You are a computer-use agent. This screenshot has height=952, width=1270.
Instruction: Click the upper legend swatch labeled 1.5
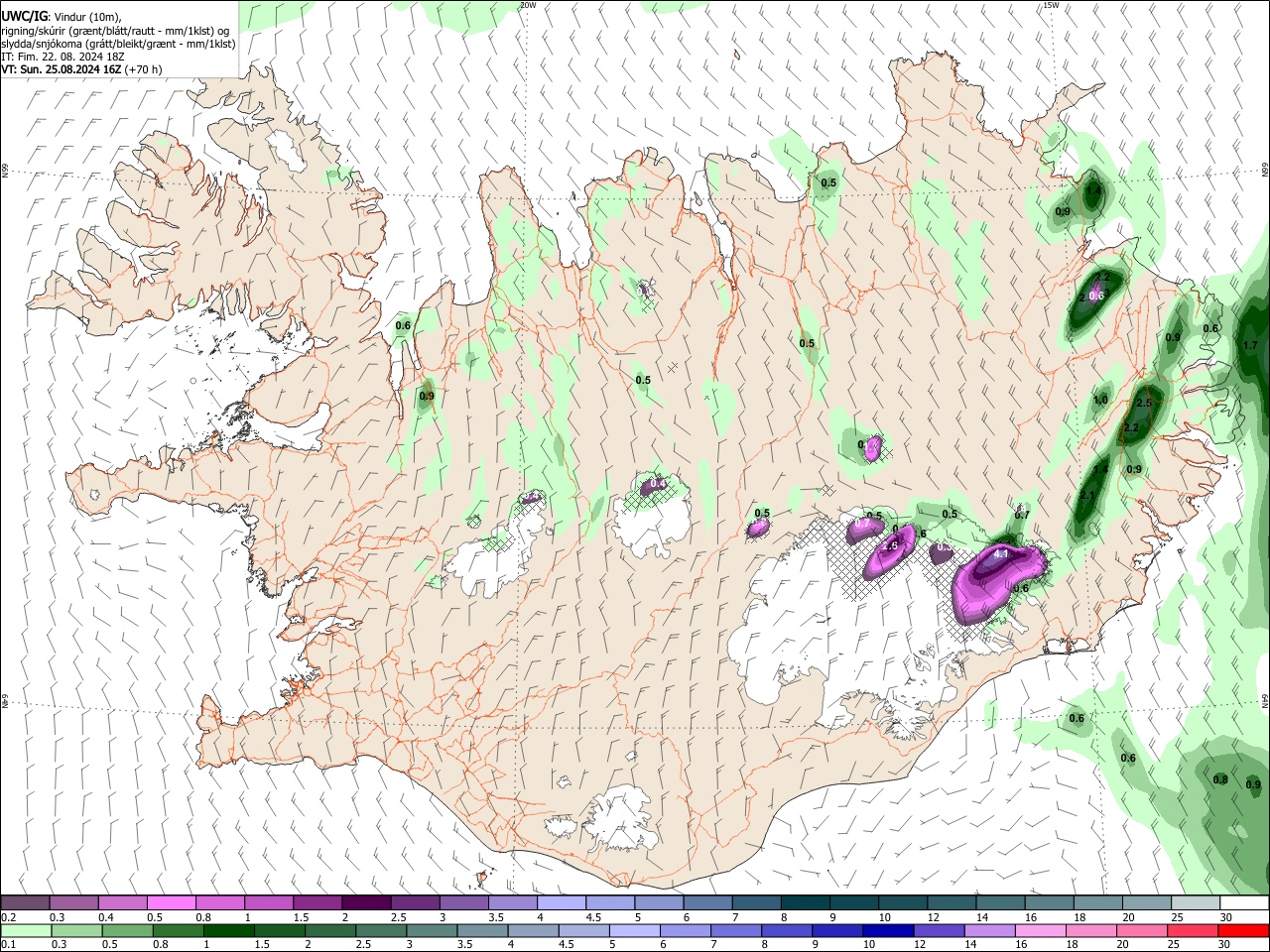(x=317, y=903)
